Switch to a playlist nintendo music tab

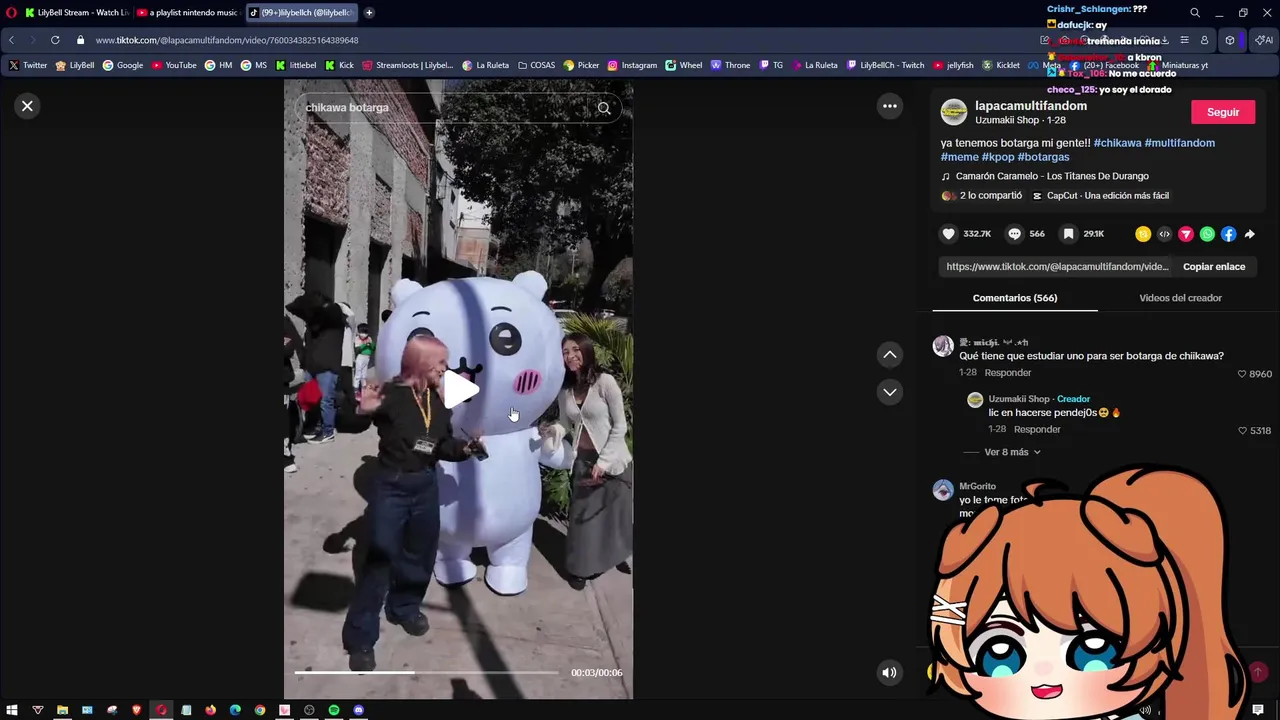[x=187, y=13]
